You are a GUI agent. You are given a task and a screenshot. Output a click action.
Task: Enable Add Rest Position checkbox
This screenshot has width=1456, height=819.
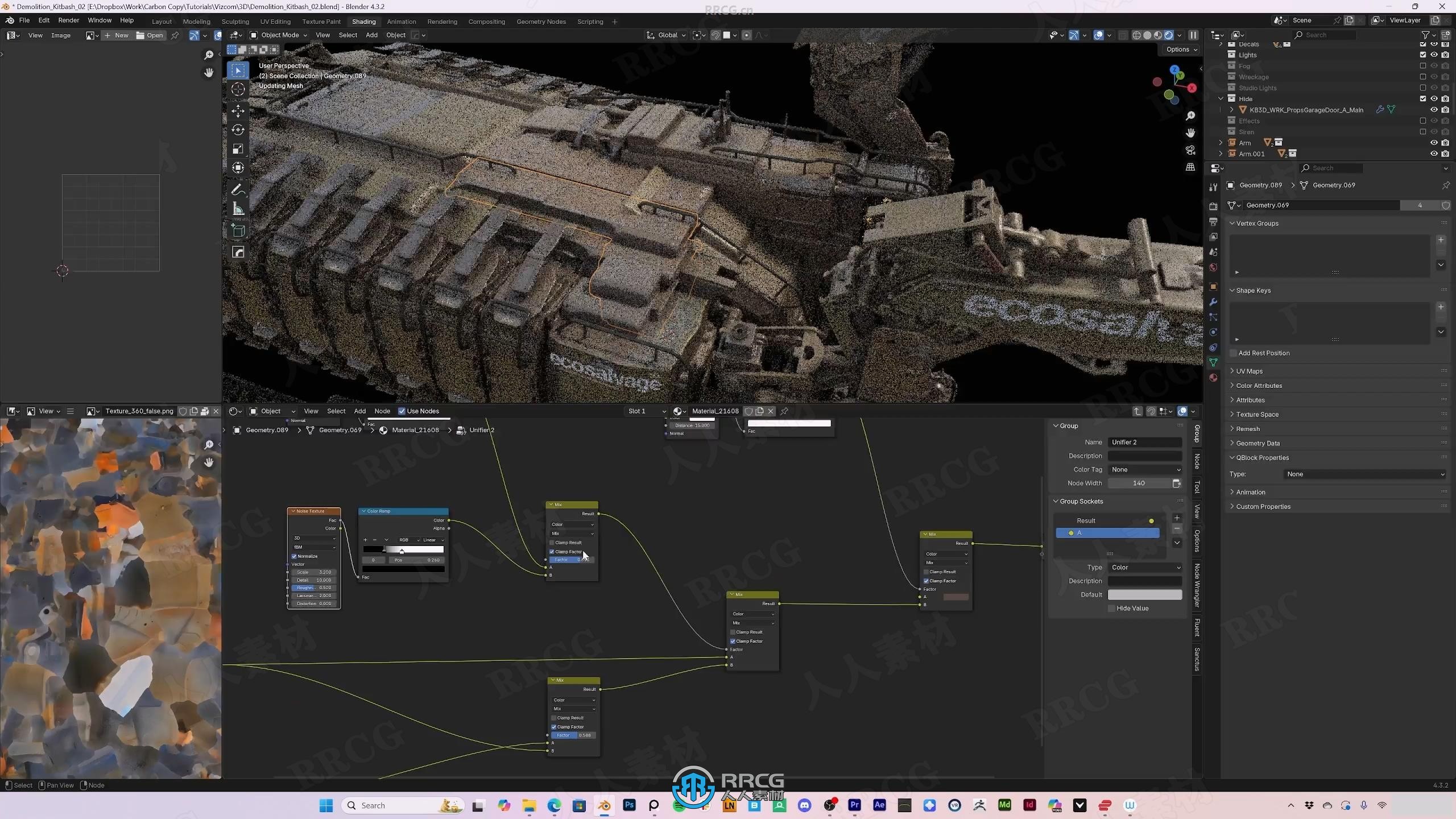pos(1233,353)
